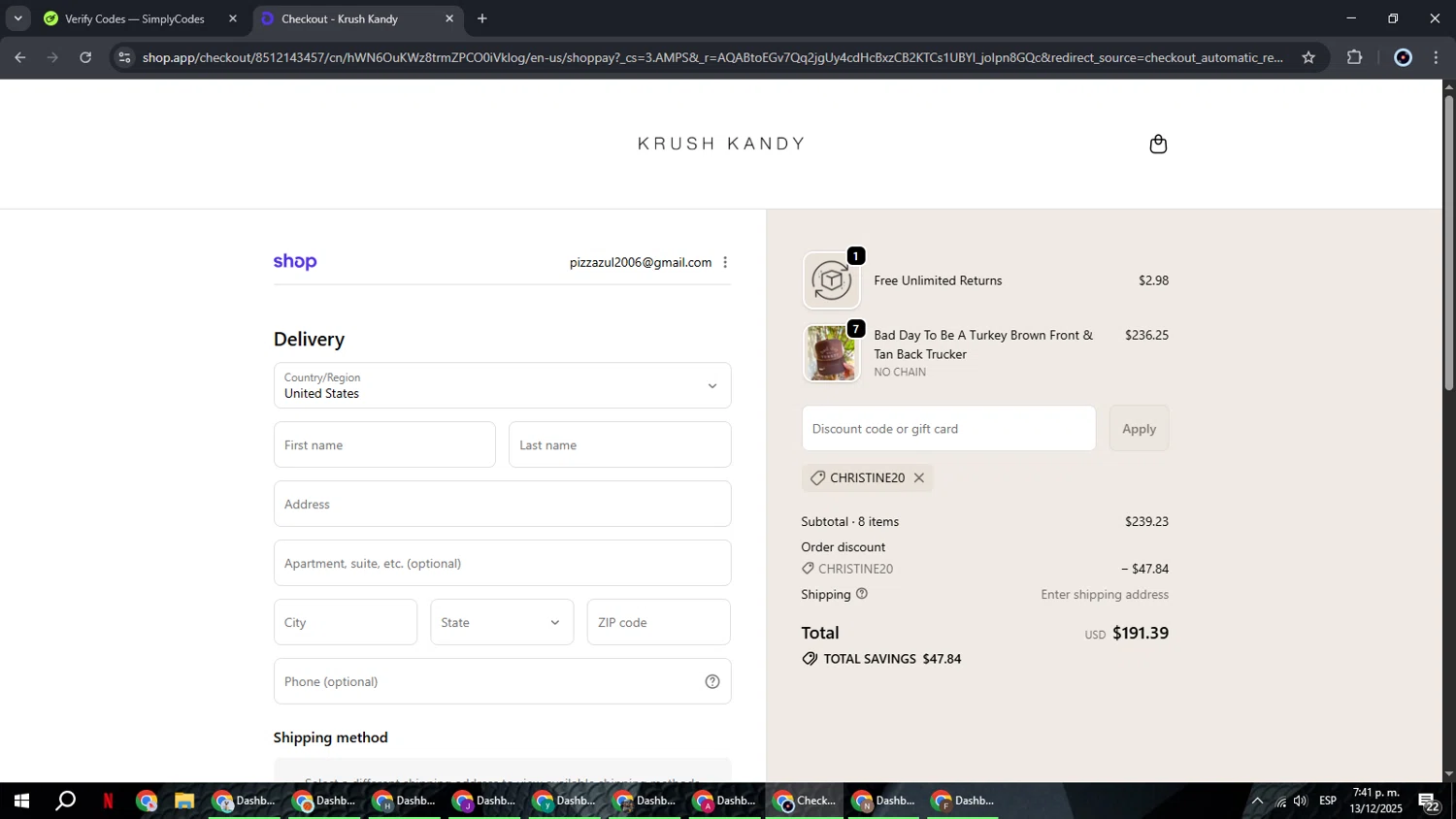Select the Checkout - Krush Kandy tab
Viewport: 1456px width, 819px height.
[x=339, y=18]
